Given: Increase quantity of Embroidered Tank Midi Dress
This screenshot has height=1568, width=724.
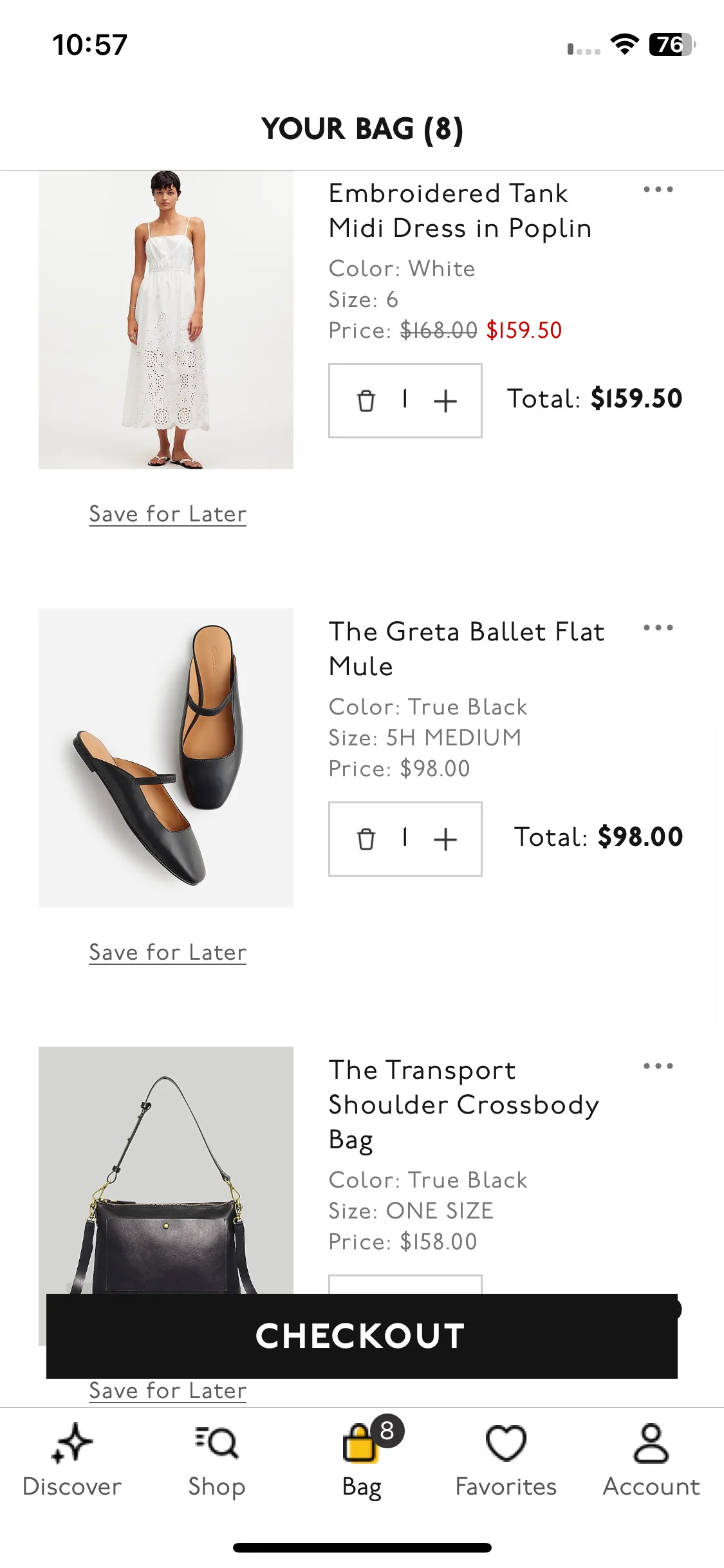Looking at the screenshot, I should point(445,400).
